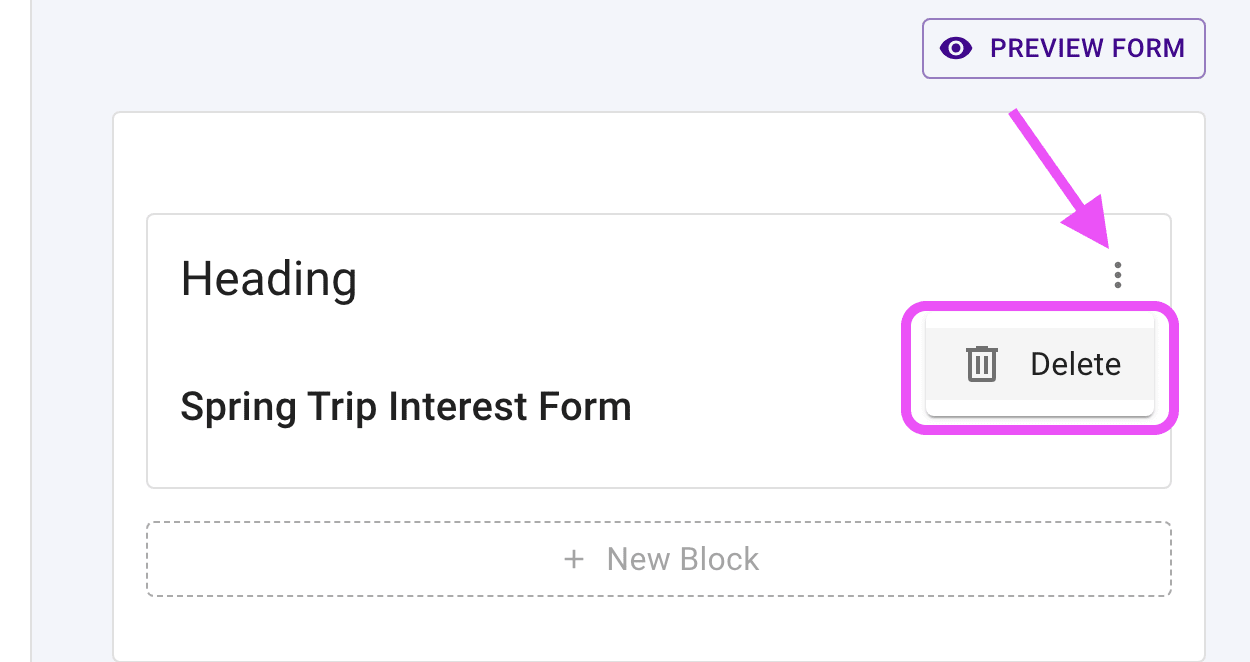The image size is (1250, 662).
Task: Select Delete from the block menu
Action: tap(1040, 364)
